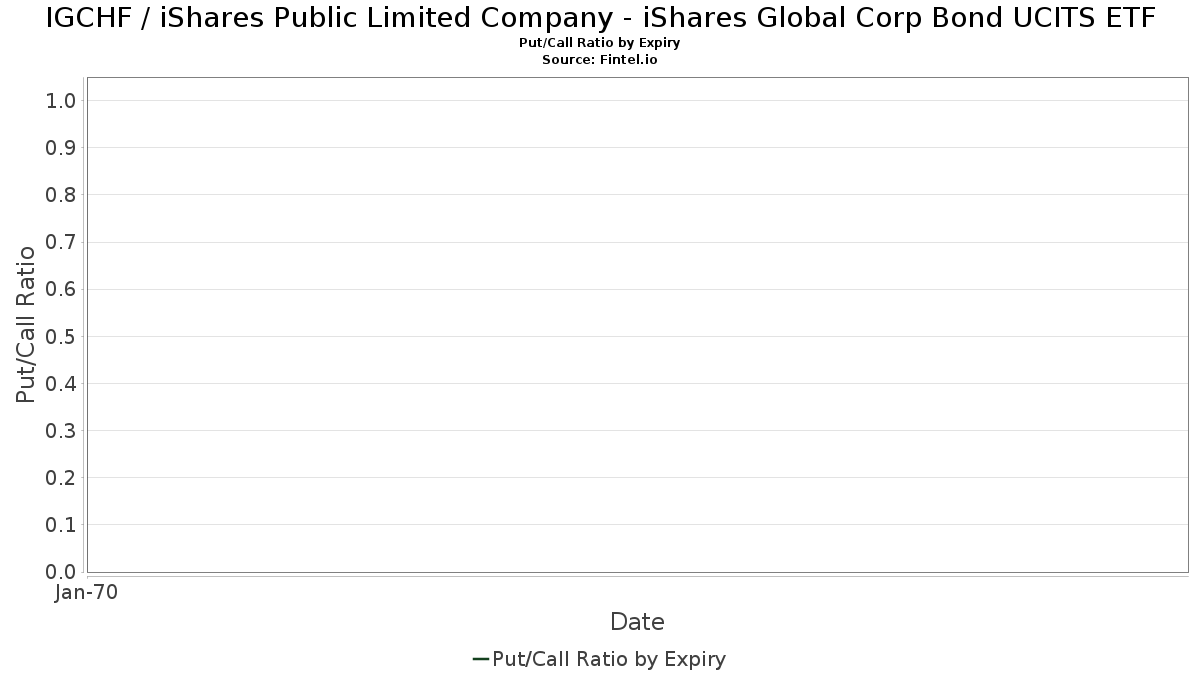The image size is (1200, 675).
Task: Click the 0.5 y-axis tick label
Action: pos(61,336)
